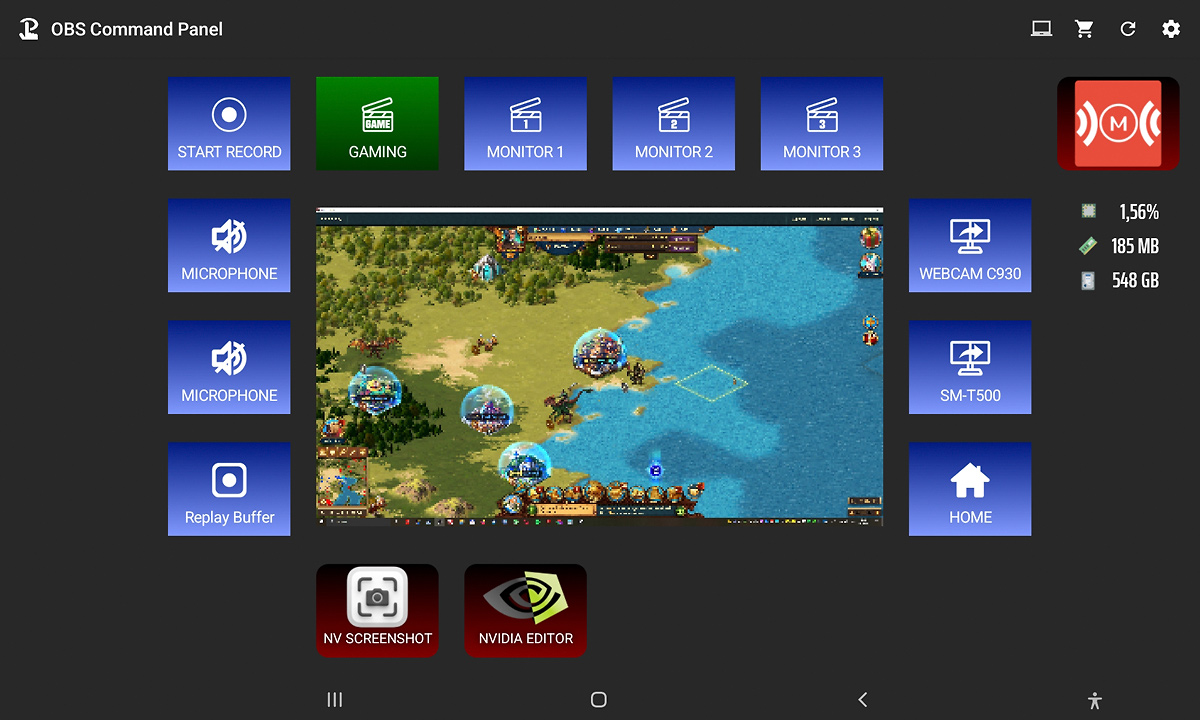Click the red M broadcast icon
This screenshot has width=1200, height=720.
tap(1118, 124)
